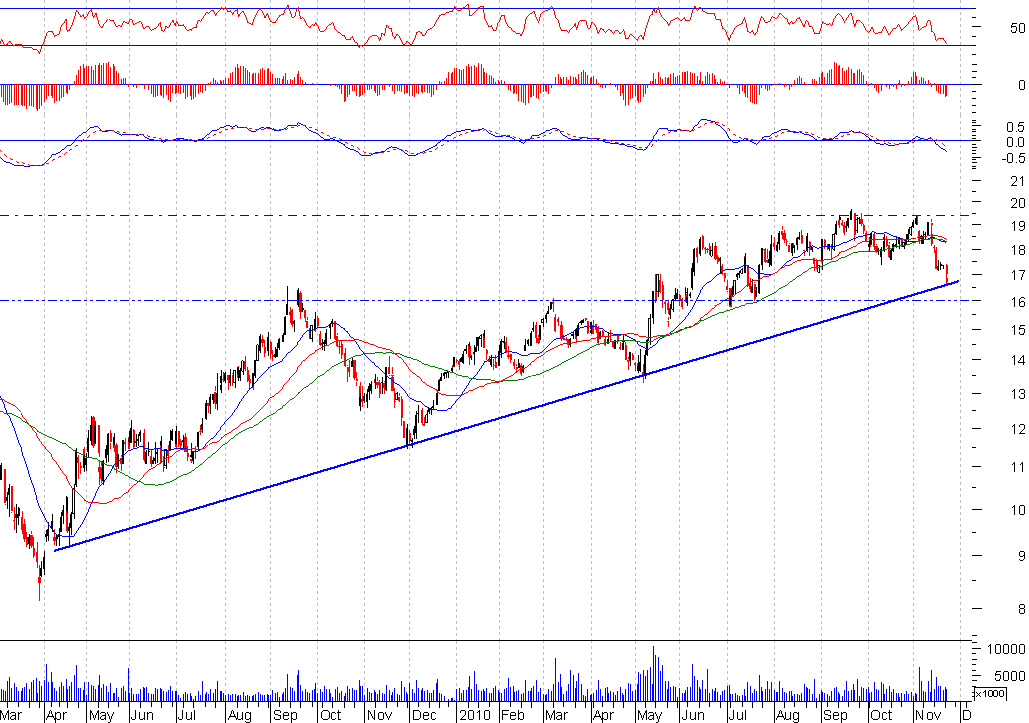Select the '10000' volume scale value
1029x723 pixels.
(1006, 649)
